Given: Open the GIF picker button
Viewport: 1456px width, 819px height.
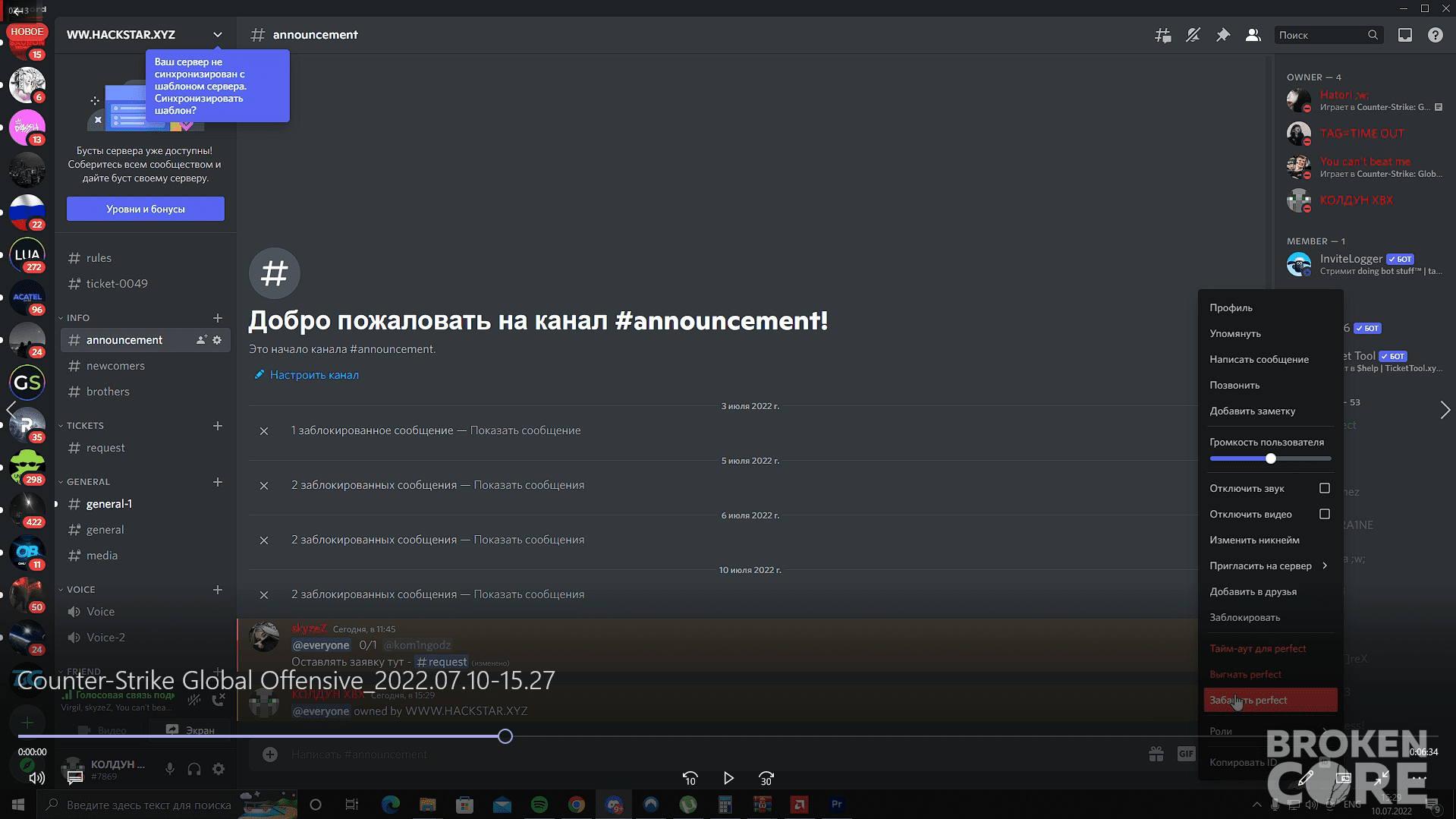Looking at the screenshot, I should tap(1185, 754).
